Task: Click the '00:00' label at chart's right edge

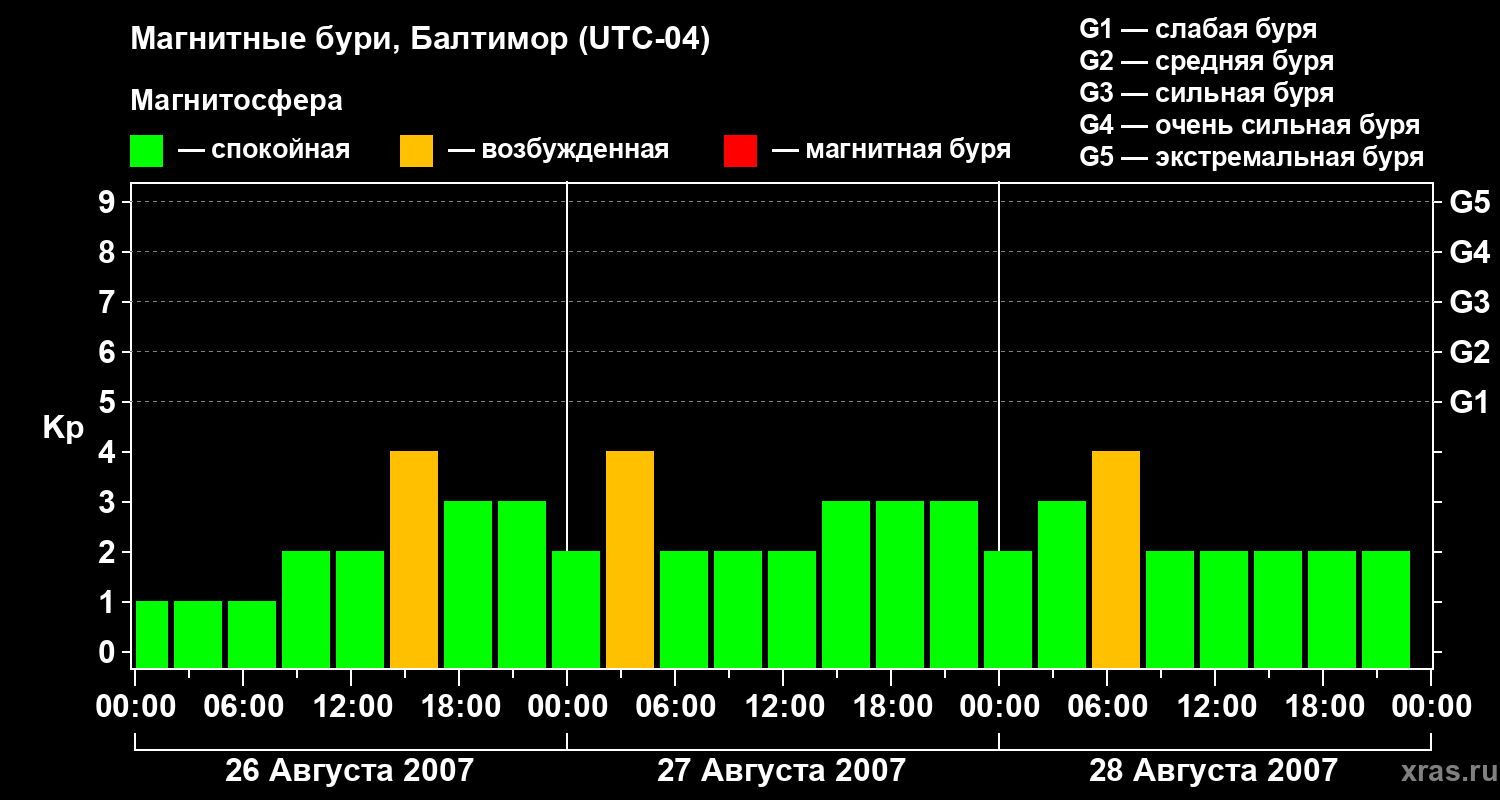Action: pyautogui.click(x=1432, y=707)
